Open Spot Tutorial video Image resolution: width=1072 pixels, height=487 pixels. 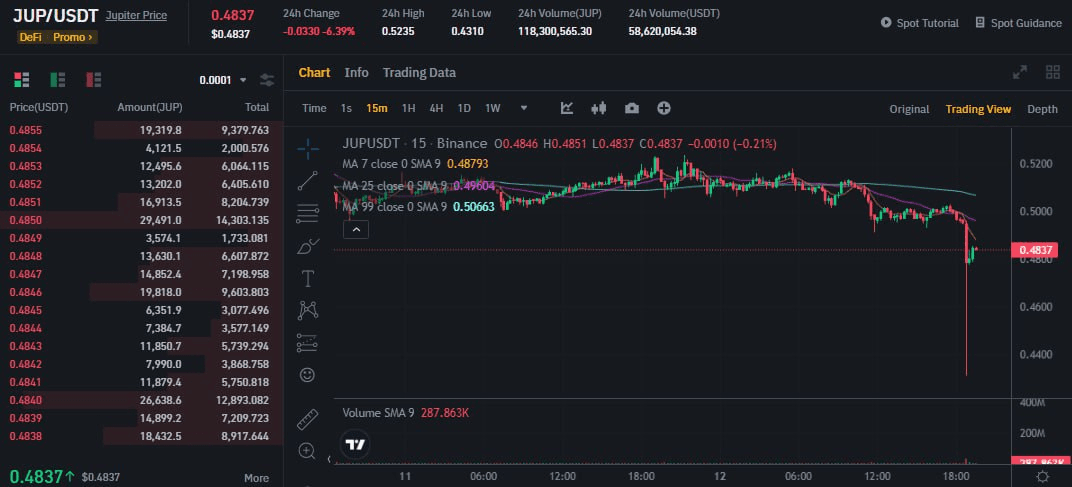[x=920, y=23]
